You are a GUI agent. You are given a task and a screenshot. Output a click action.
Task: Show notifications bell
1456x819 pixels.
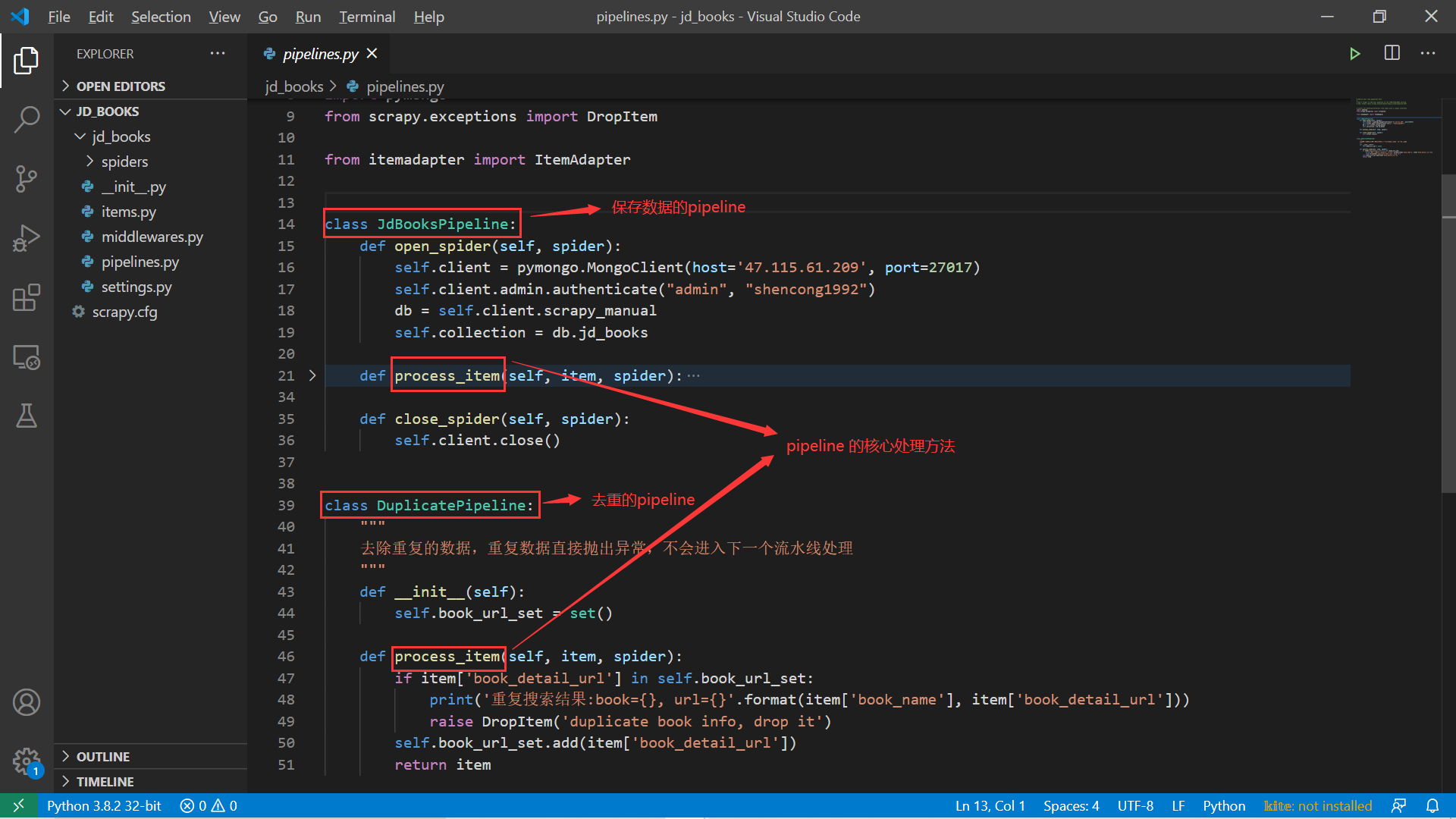pyautogui.click(x=1432, y=805)
